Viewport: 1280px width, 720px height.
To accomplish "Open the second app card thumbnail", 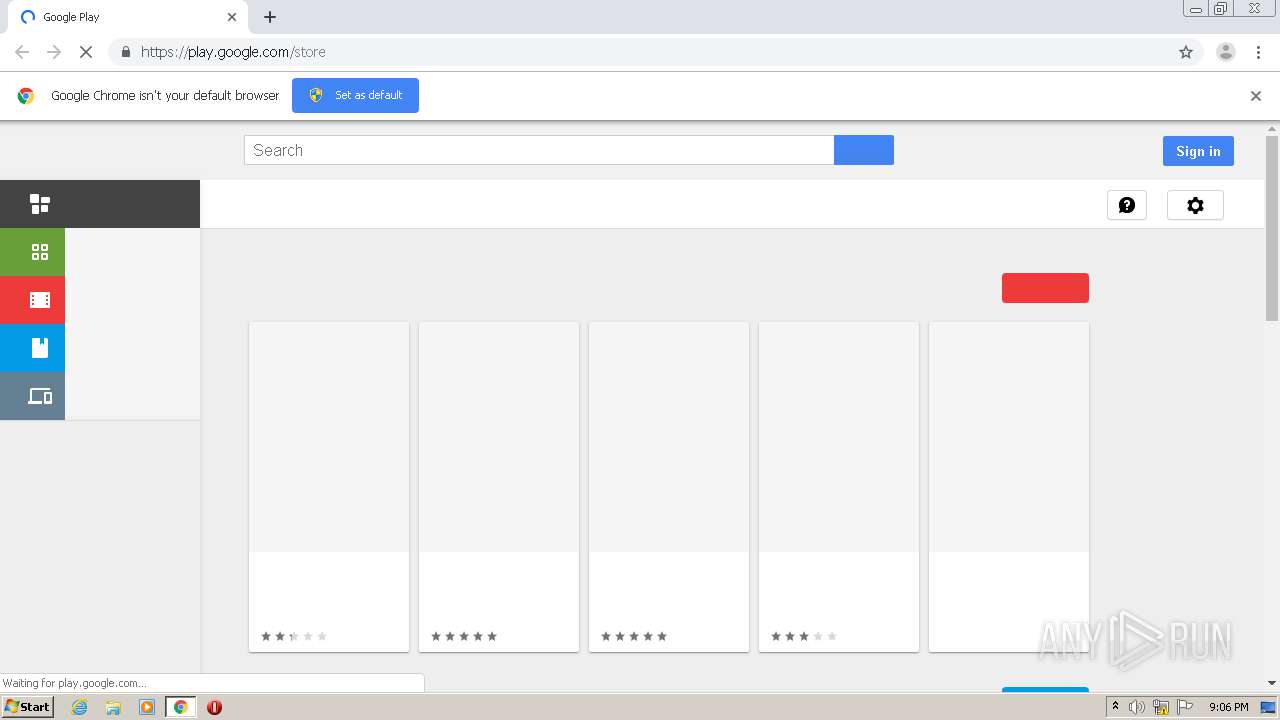I will pyautogui.click(x=499, y=437).
